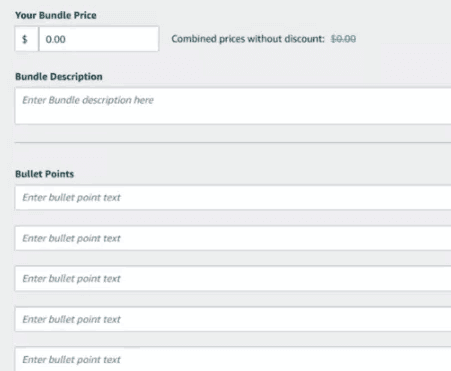The width and height of the screenshot is (451, 371).
Task: Click placeholder text in the first bullet field
Action: pyautogui.click(x=71, y=198)
